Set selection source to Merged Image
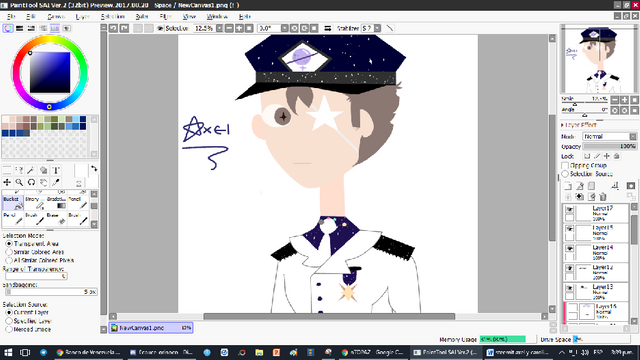The height and width of the screenshot is (360, 640). pos(9,329)
